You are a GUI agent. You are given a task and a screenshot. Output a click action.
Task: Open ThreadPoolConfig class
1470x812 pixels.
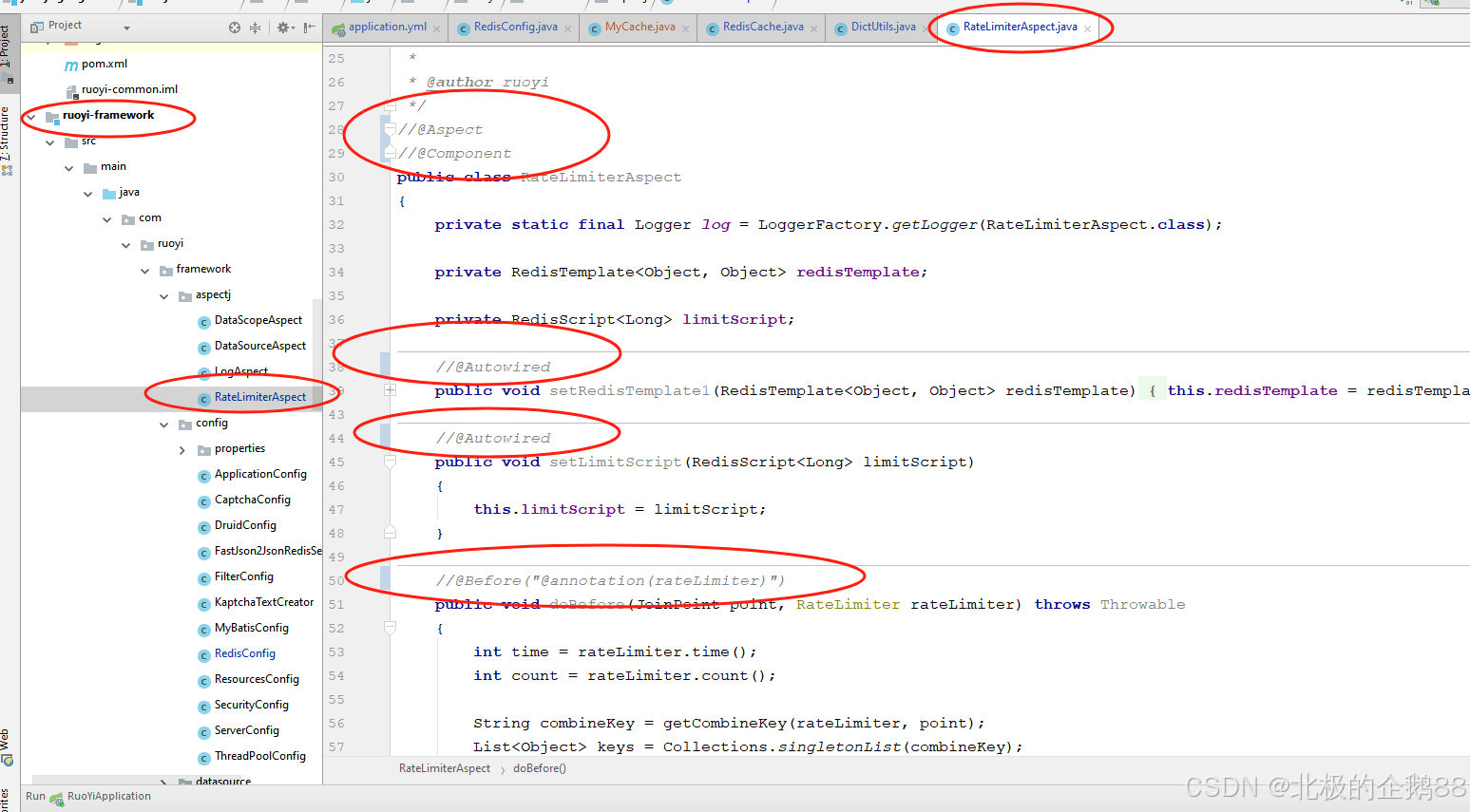[260, 756]
